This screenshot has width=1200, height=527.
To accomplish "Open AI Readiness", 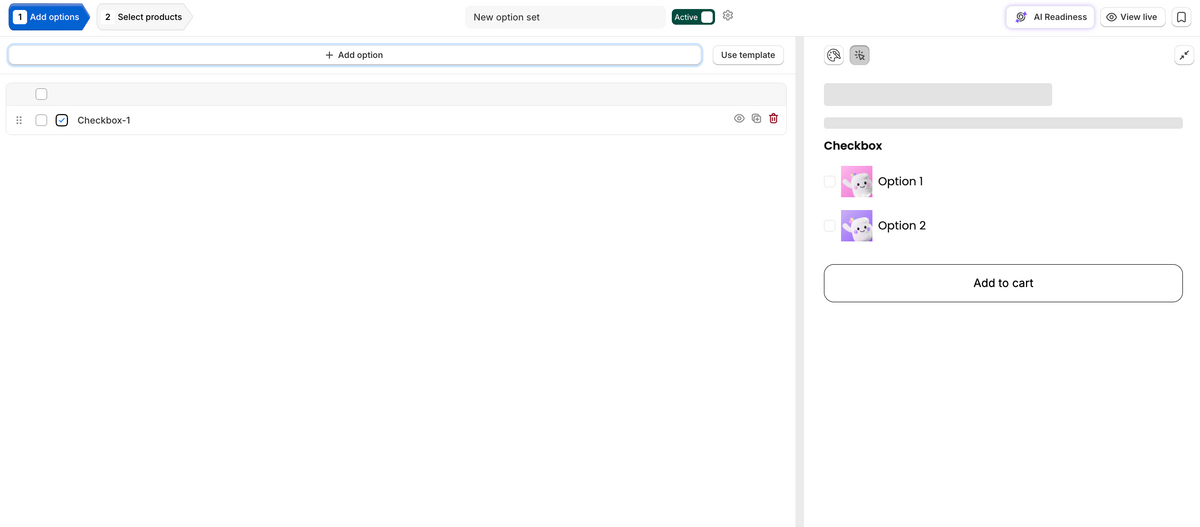I will pyautogui.click(x=1050, y=17).
